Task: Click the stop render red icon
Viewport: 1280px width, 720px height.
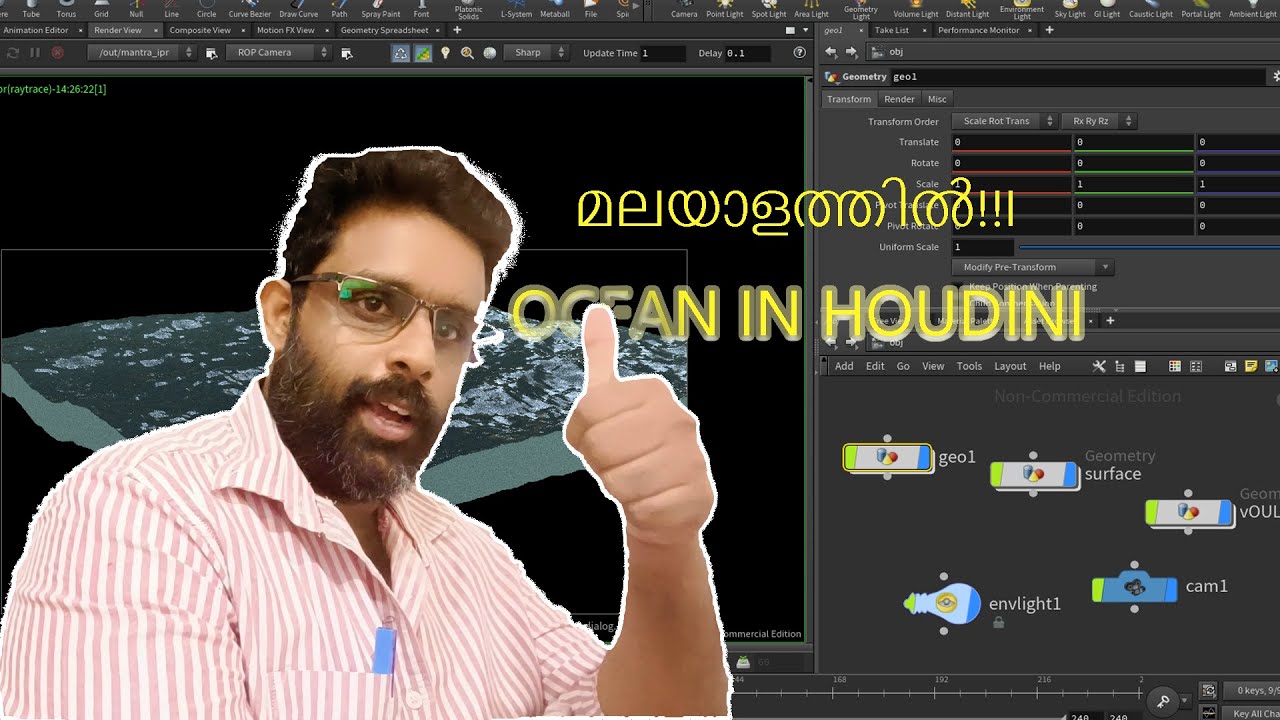Action: 58,52
